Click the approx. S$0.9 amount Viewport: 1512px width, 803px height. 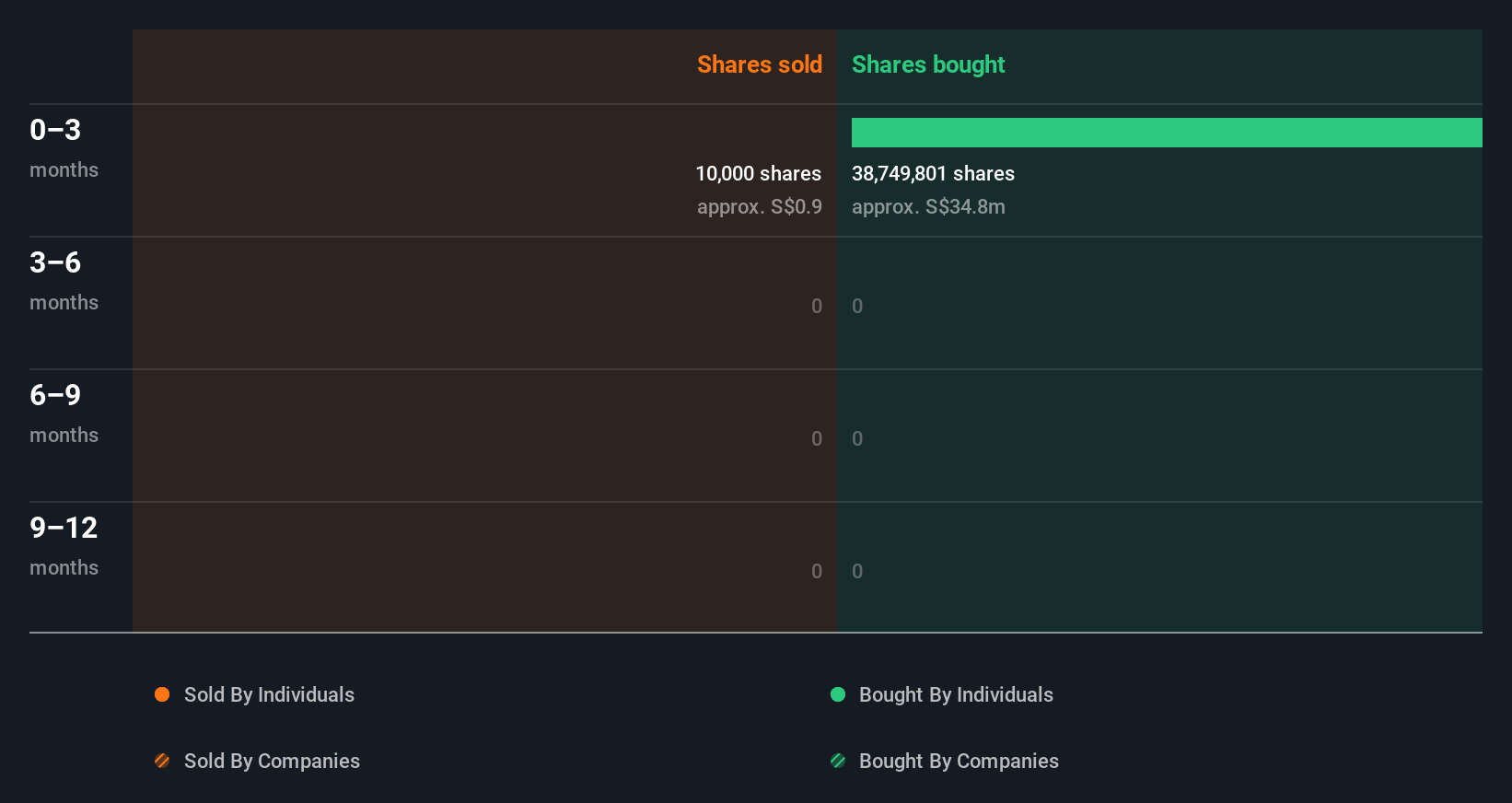point(759,206)
